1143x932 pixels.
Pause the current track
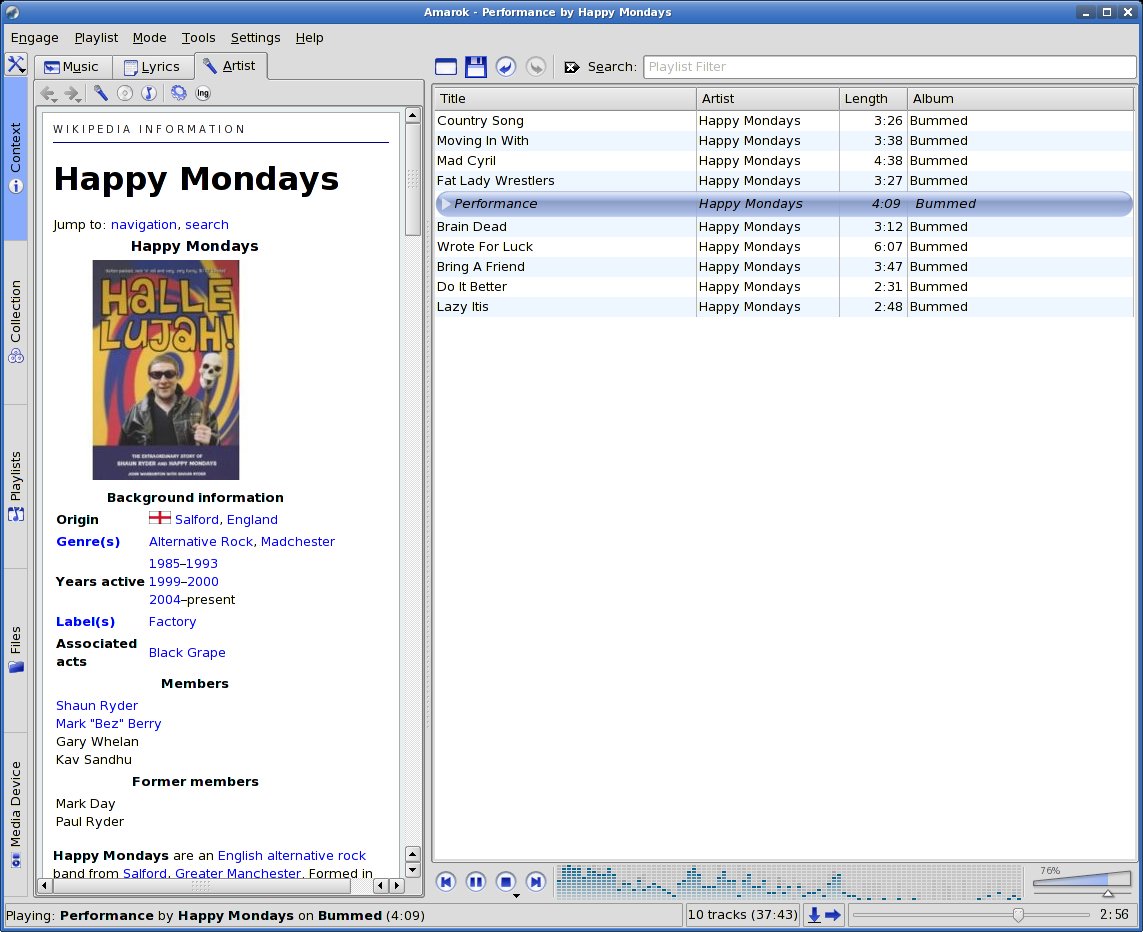point(476,882)
